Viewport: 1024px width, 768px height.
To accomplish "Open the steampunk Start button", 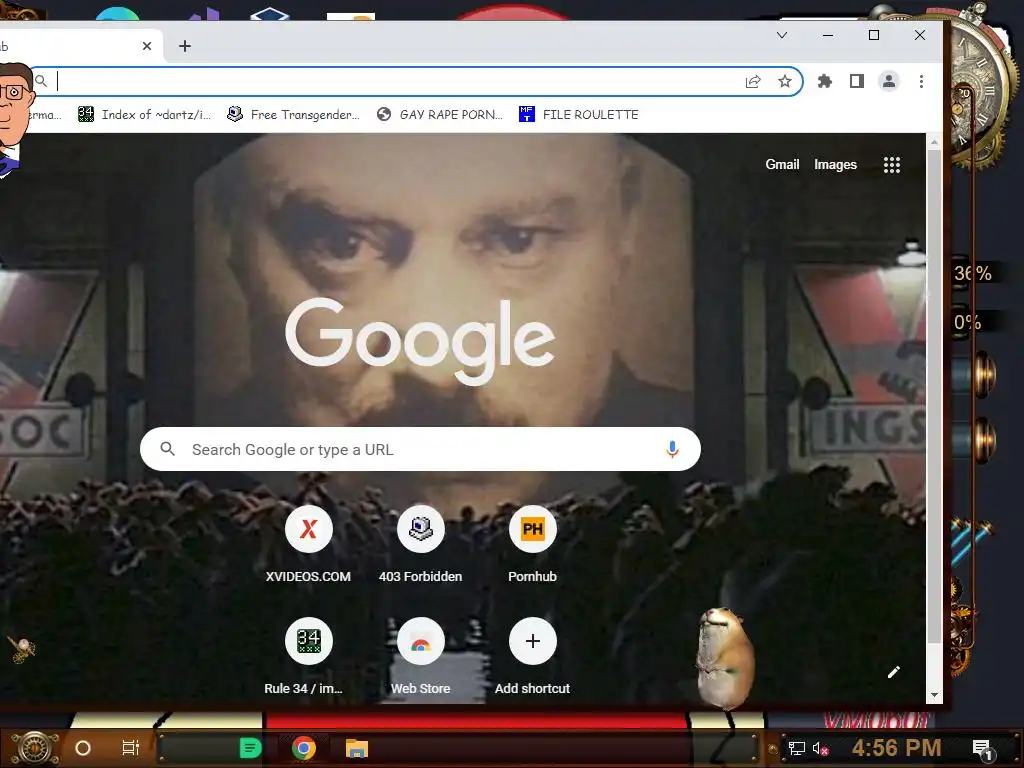I will 35,748.
